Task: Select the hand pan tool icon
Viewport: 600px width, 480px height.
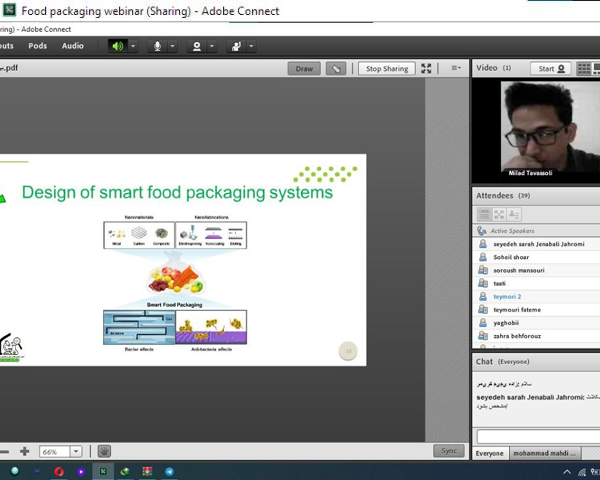Action: [104, 452]
